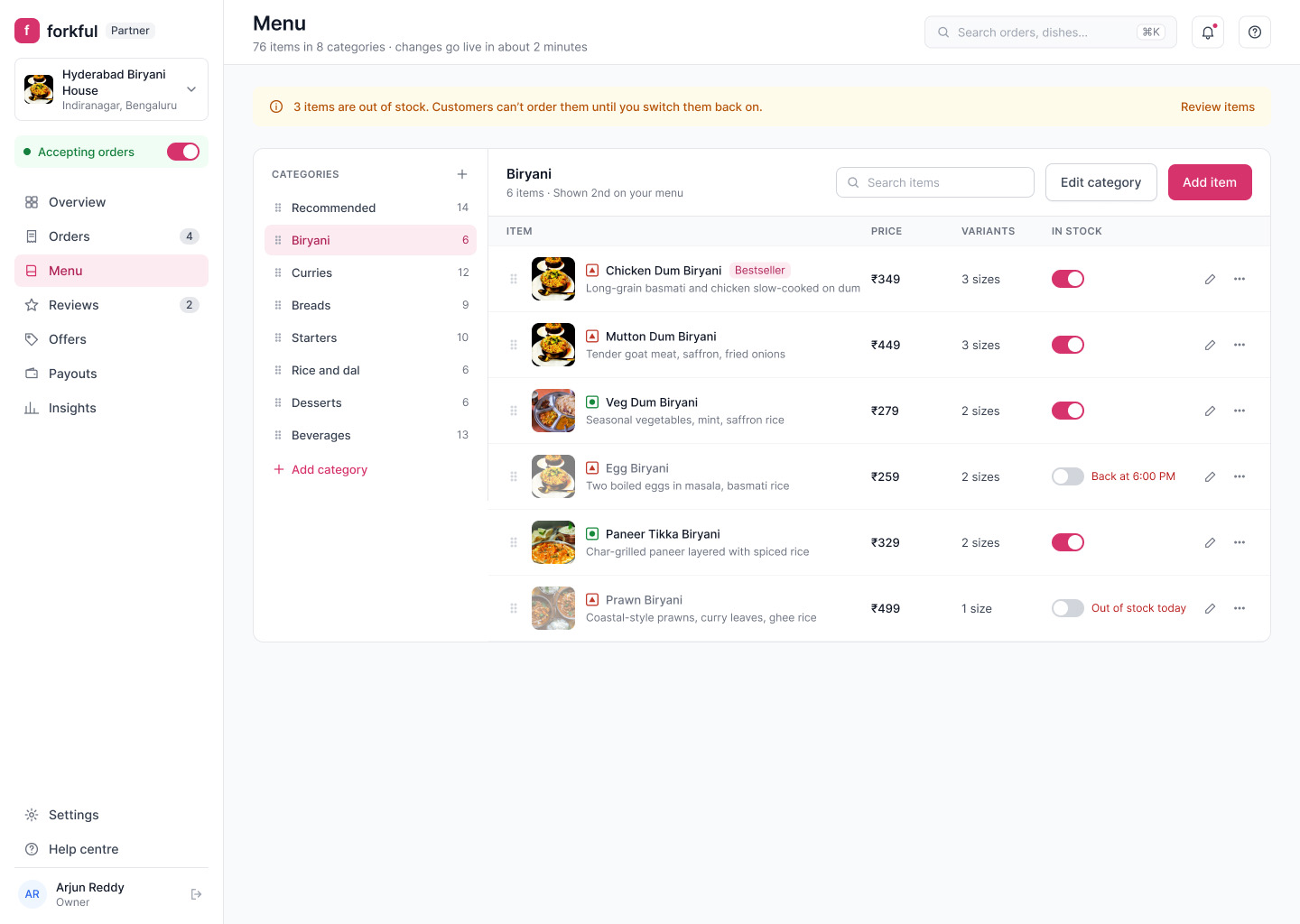
Task: Click the plus icon beside CATEGORIES
Action: point(462,174)
